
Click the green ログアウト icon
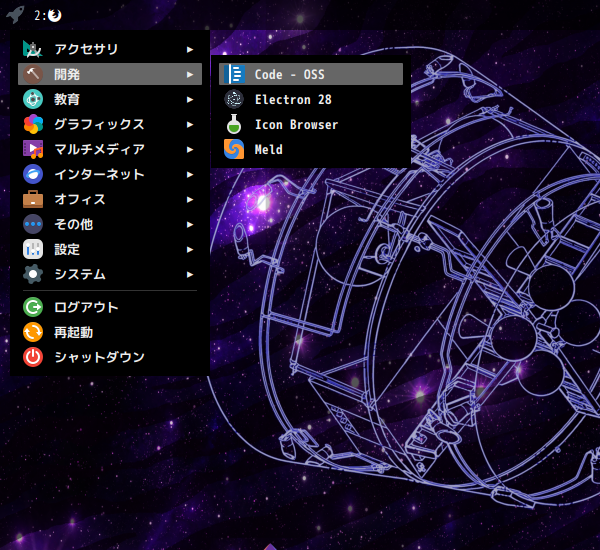point(33,307)
